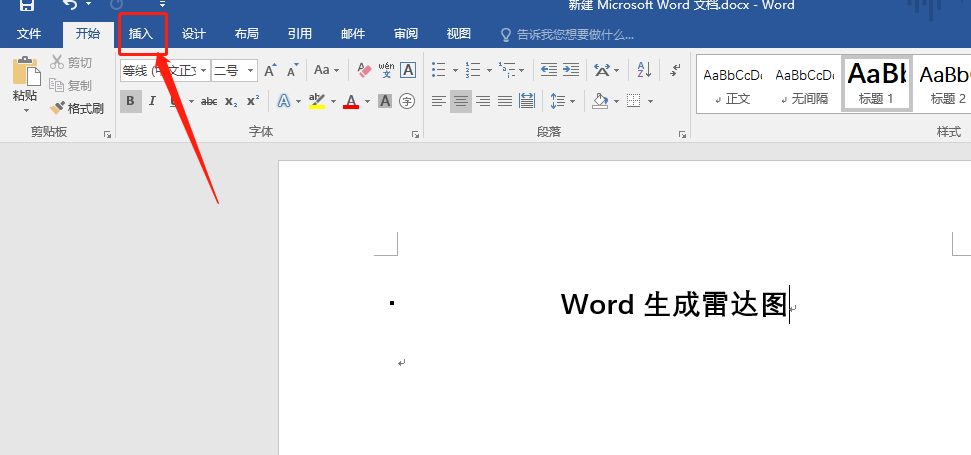This screenshot has width=971, height=455.
Task: Click the Increase Indent icon
Action: [x=571, y=70]
